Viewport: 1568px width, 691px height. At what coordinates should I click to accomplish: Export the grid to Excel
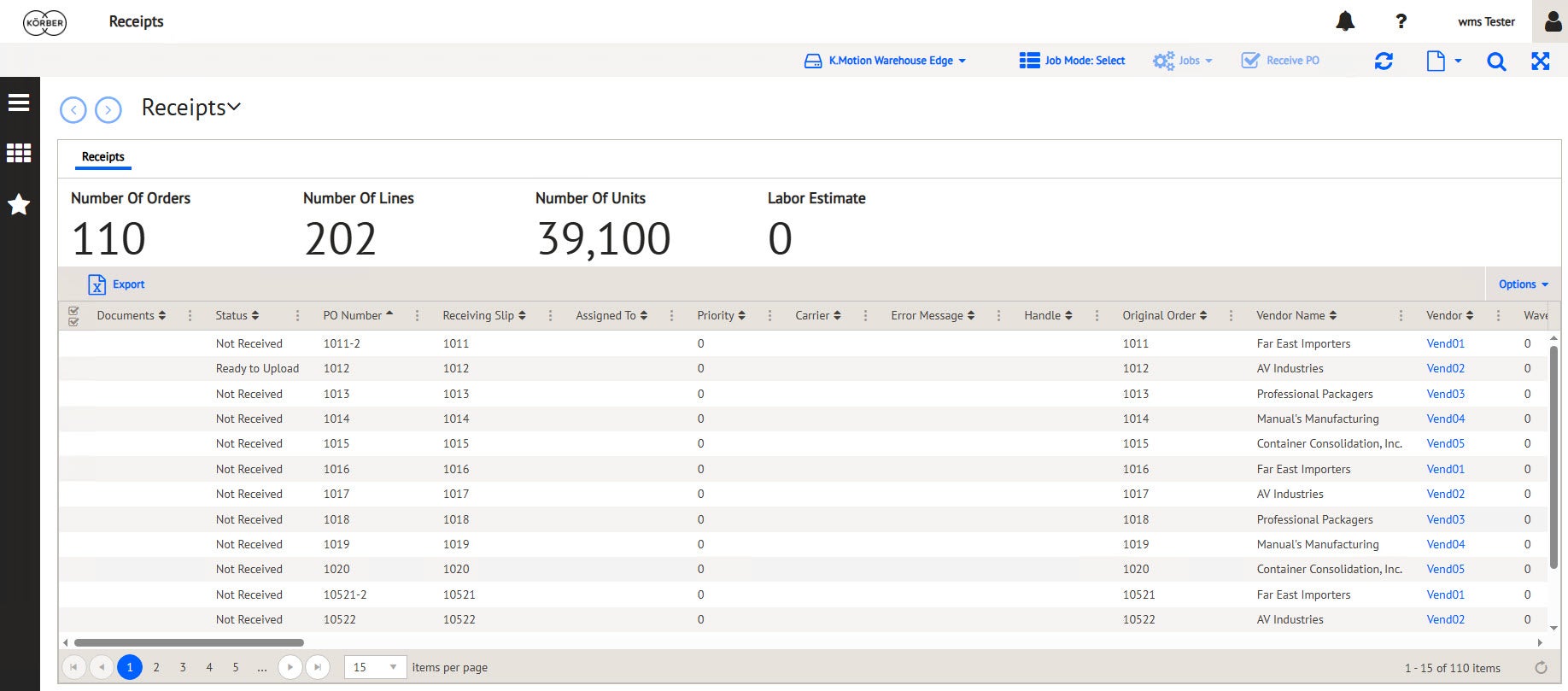[116, 284]
